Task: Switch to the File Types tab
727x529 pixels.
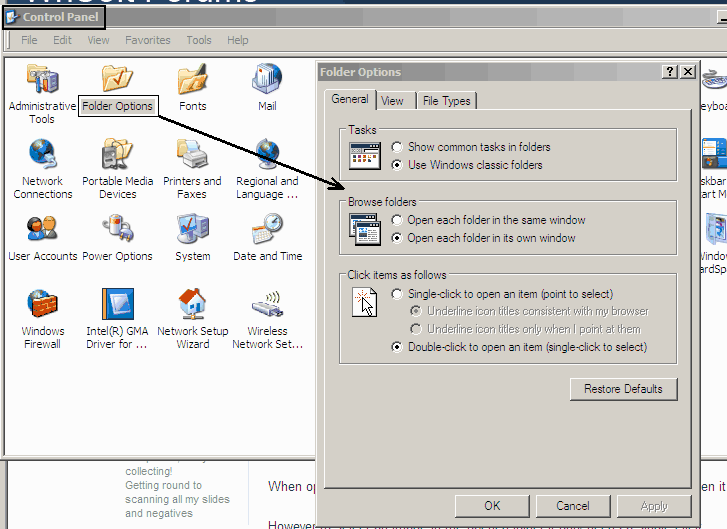Action: [446, 101]
